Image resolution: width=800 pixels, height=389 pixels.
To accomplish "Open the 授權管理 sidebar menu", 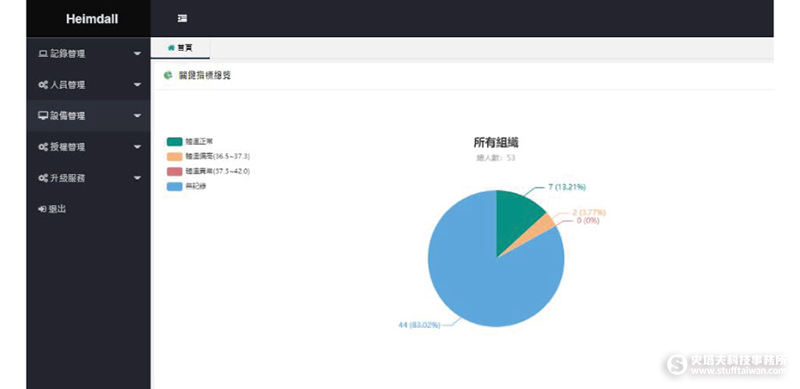I will pyautogui.click(x=89, y=147).
